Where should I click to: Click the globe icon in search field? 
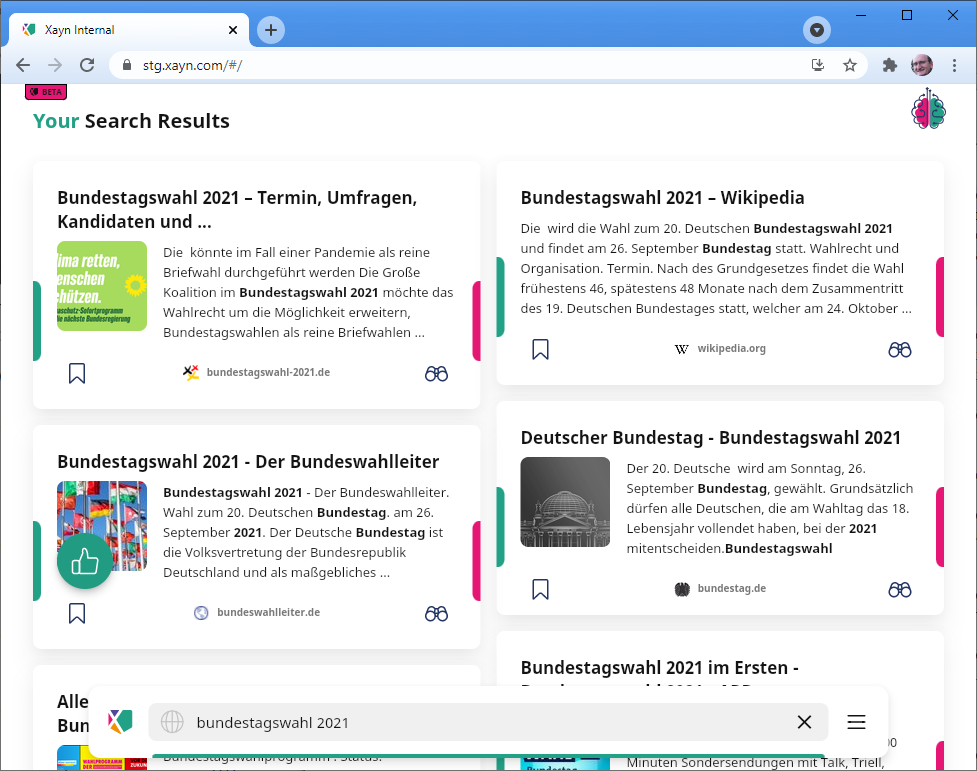coord(172,722)
